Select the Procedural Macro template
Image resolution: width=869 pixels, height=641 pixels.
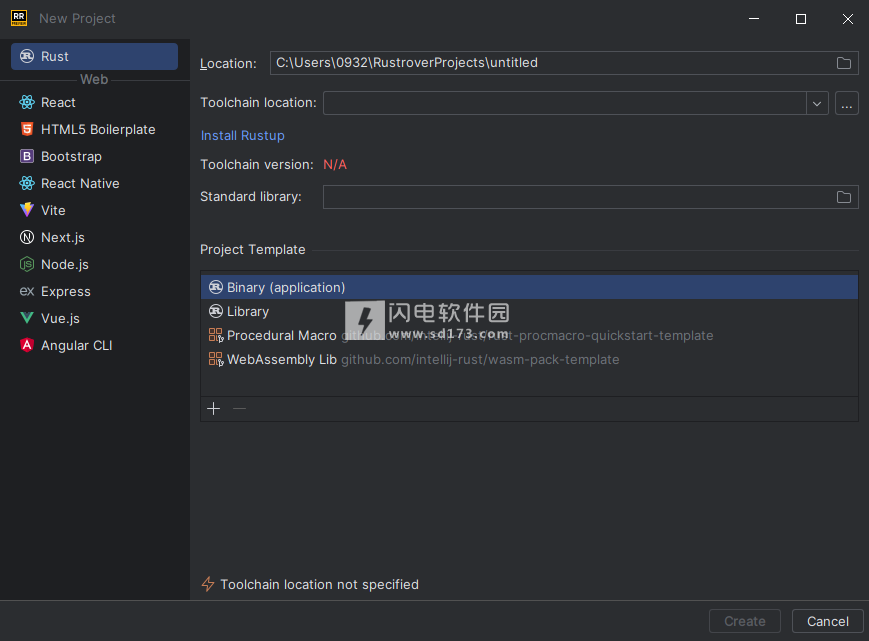click(x=529, y=336)
